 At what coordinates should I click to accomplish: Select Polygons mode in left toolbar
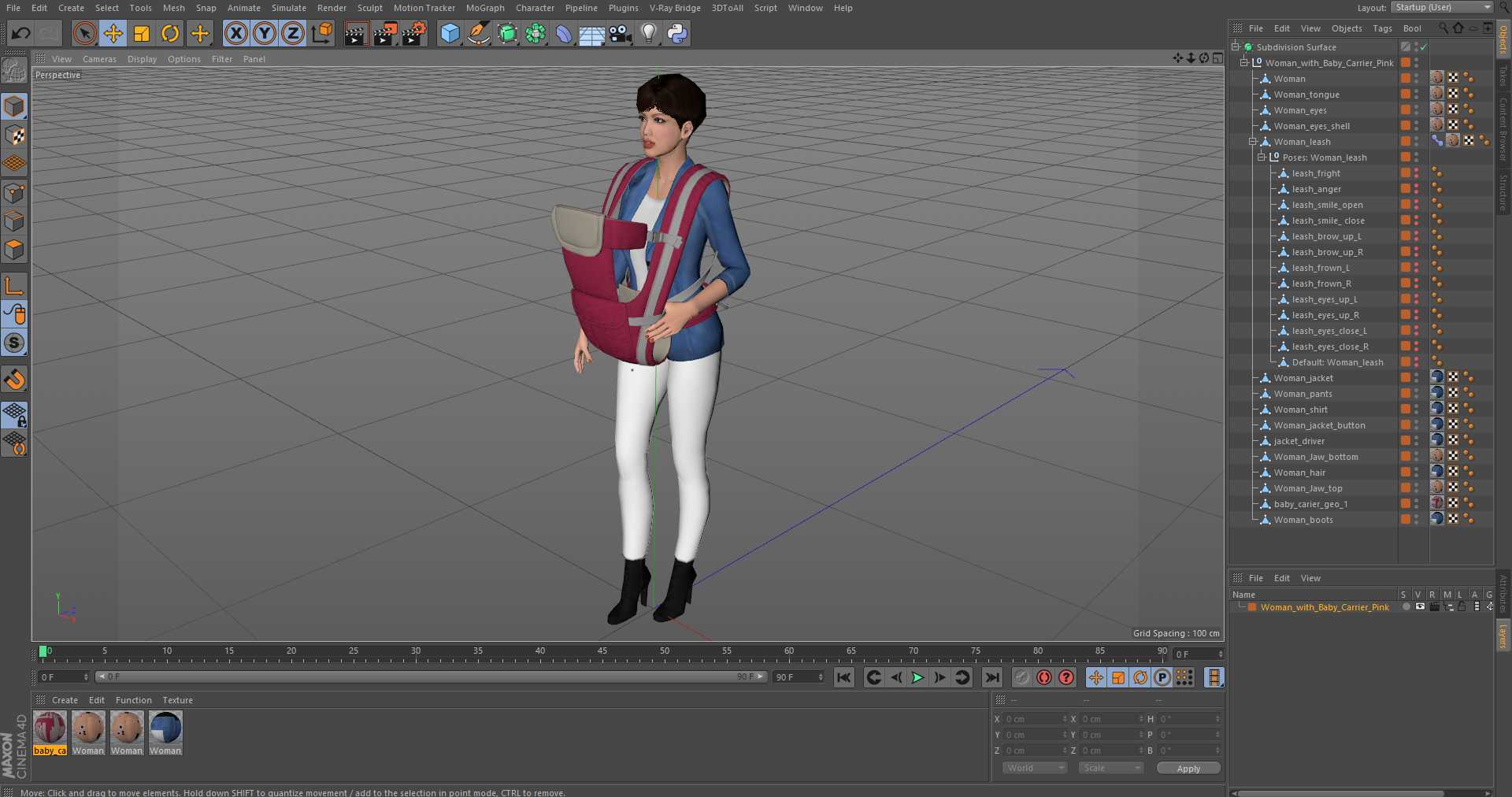point(14,250)
